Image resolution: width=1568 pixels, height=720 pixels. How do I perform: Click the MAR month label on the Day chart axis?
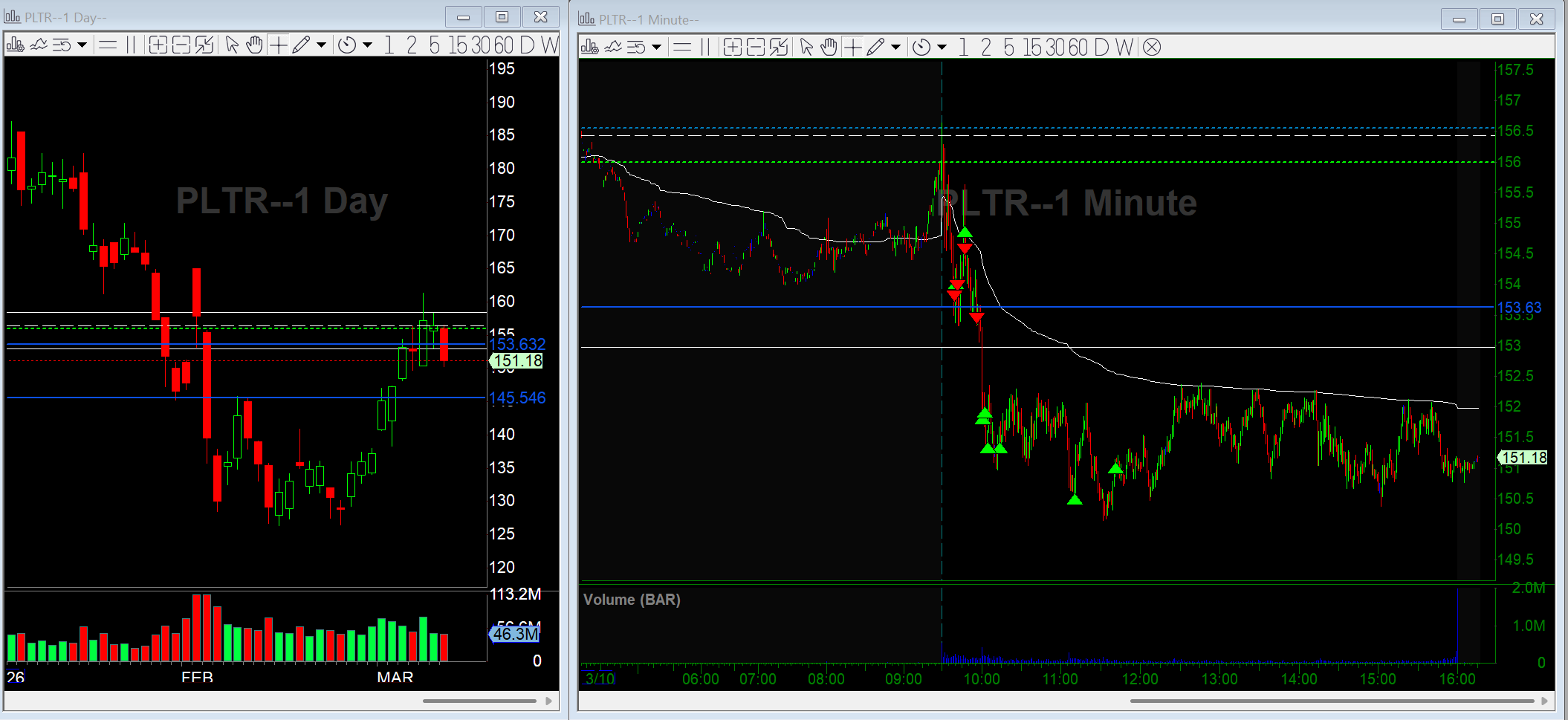coord(395,677)
